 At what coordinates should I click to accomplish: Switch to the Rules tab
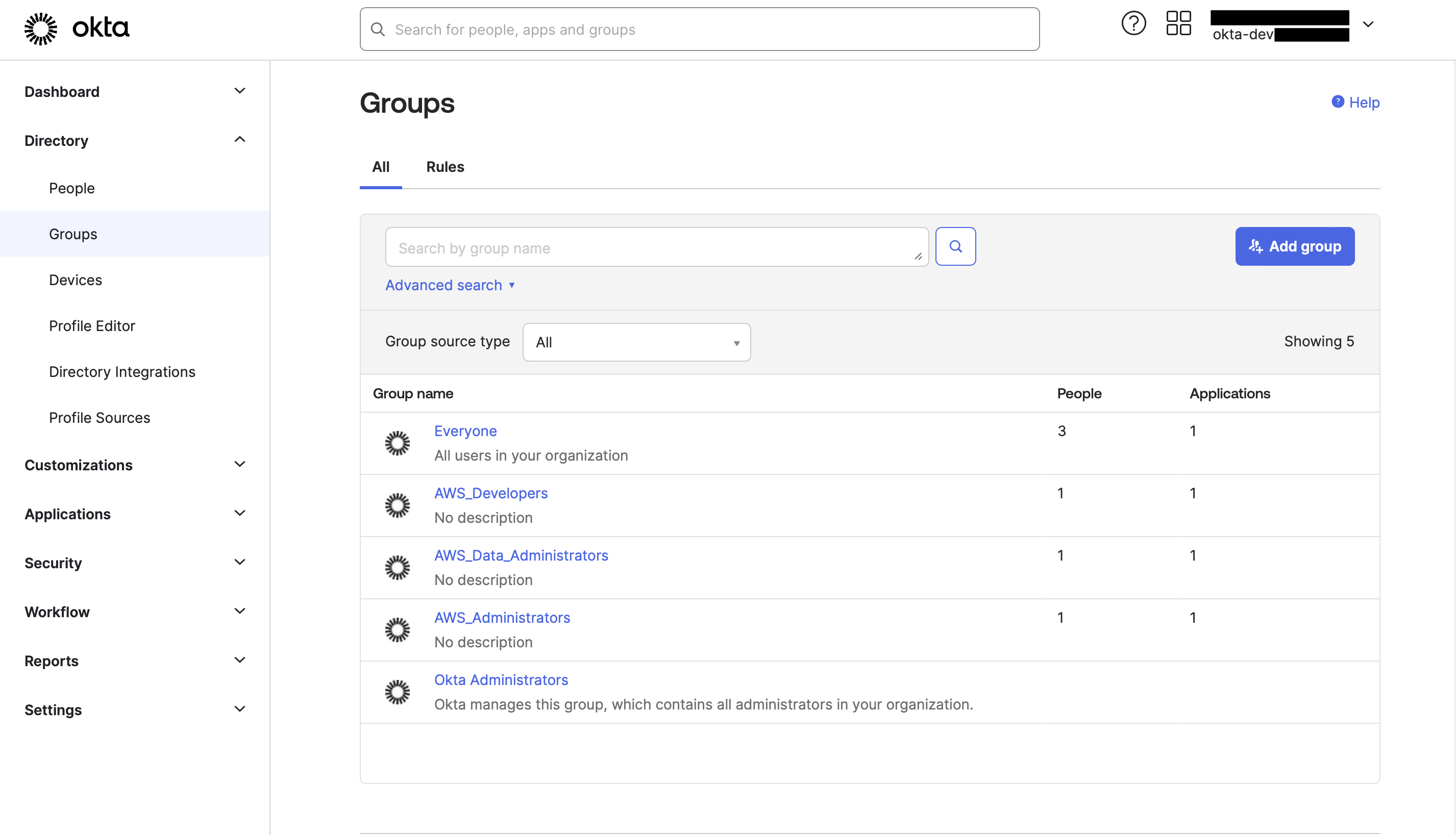pos(445,167)
